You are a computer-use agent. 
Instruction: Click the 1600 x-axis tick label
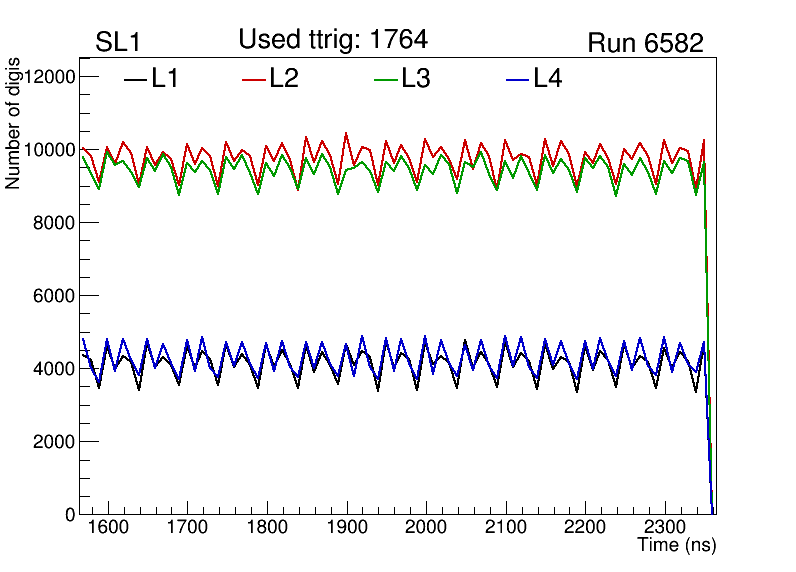pyautogui.click(x=107, y=527)
